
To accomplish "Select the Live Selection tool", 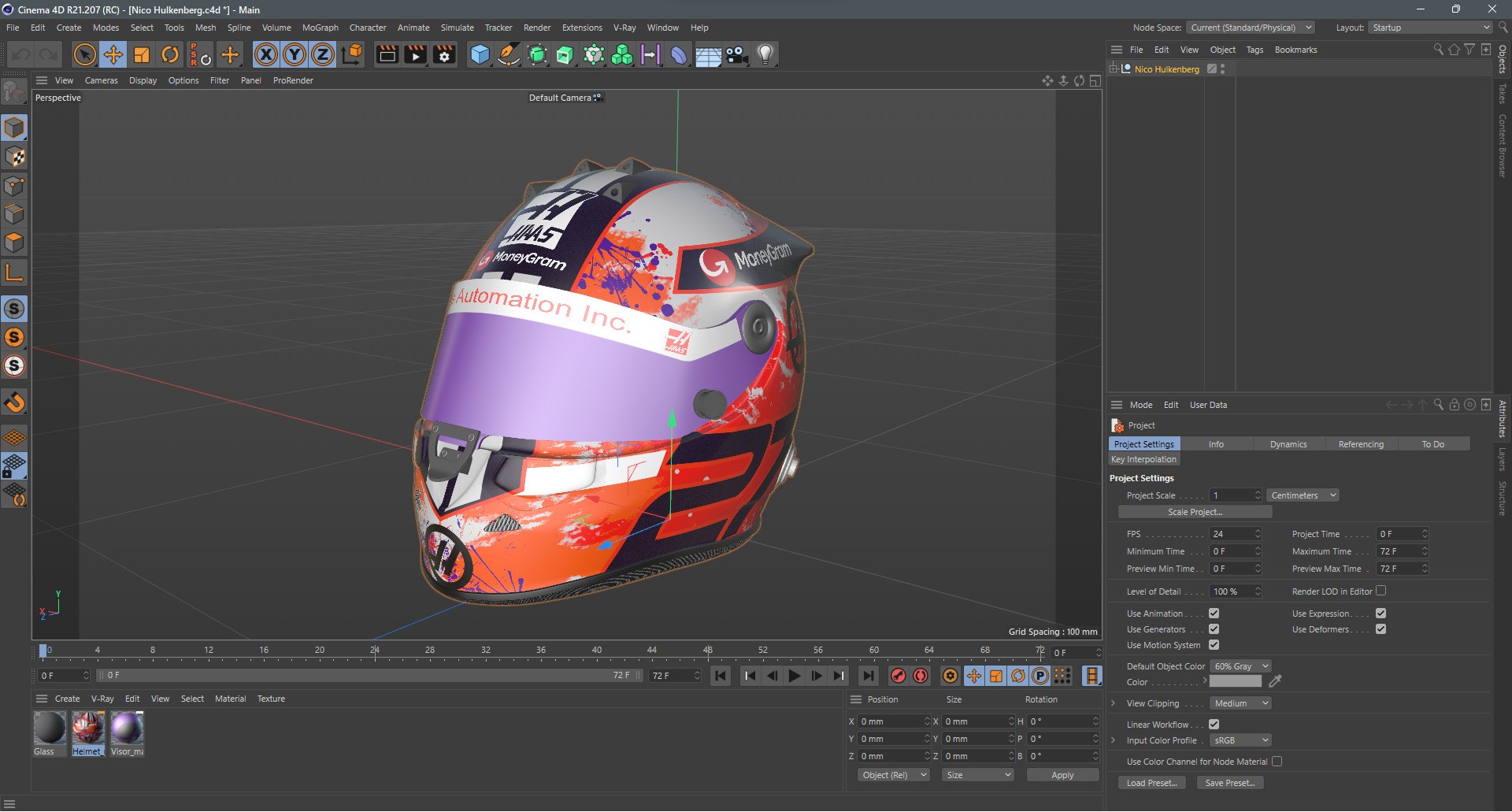I will 84,54.
